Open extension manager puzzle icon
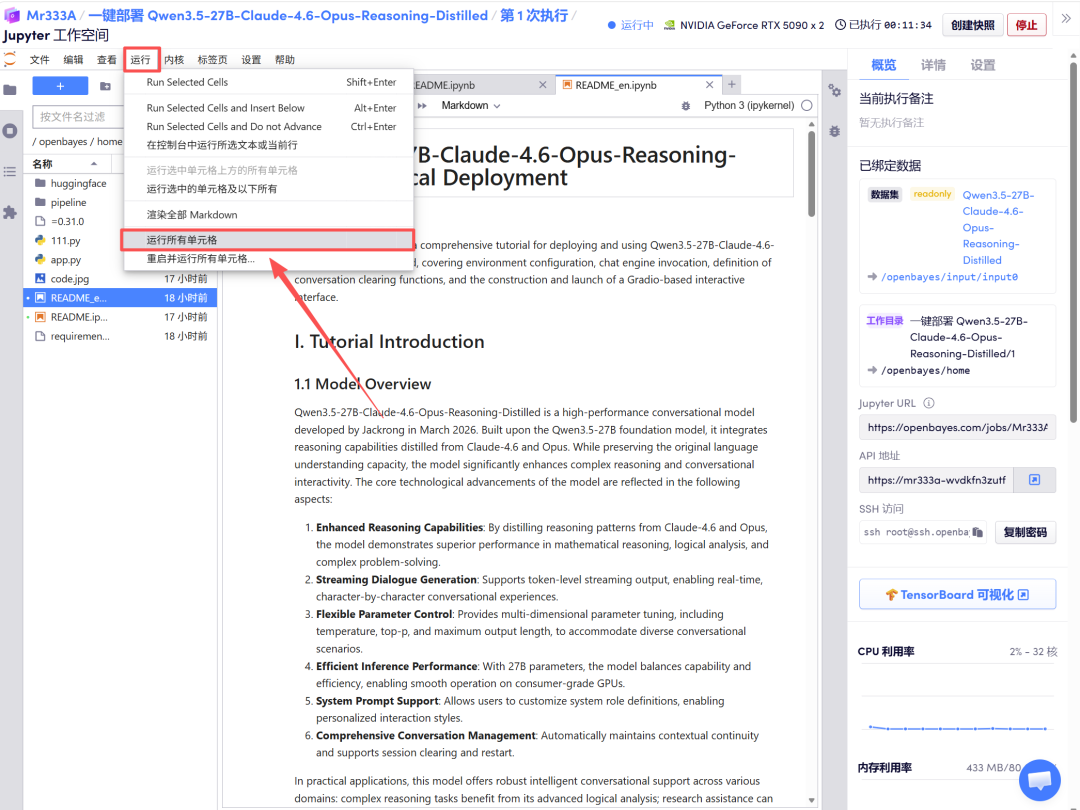Image resolution: width=1080 pixels, height=810 pixels. 10,212
